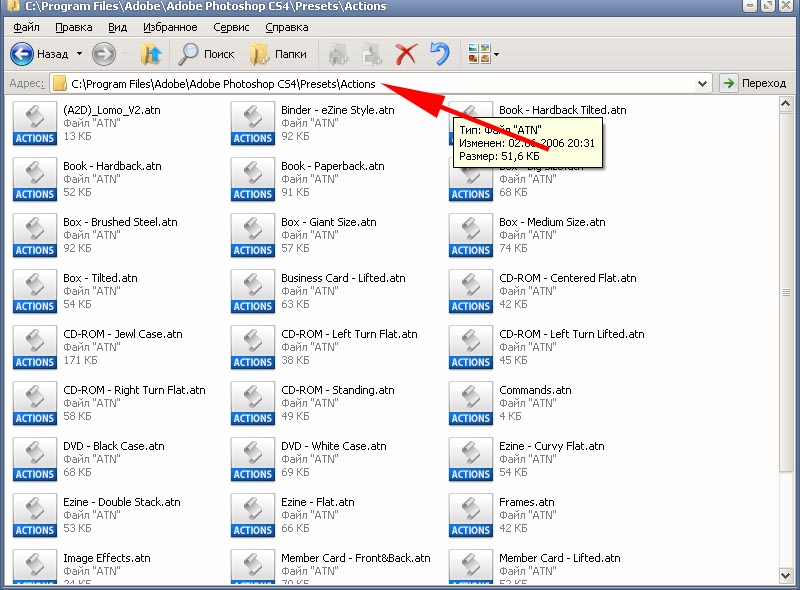This screenshot has height=590, width=800.
Task: Select Box - Giant Size.atn icon
Action: coord(253,235)
